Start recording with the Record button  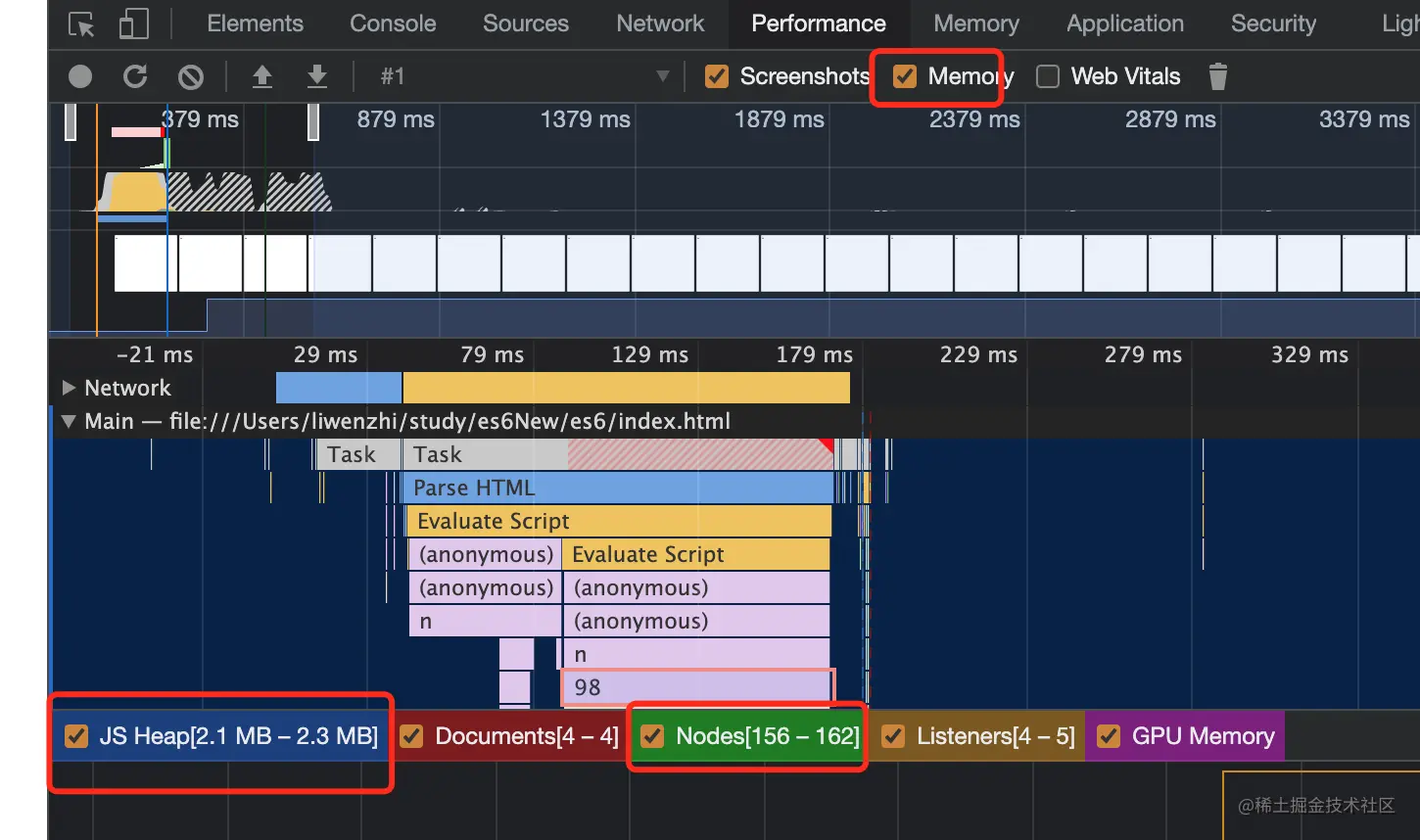[x=80, y=76]
